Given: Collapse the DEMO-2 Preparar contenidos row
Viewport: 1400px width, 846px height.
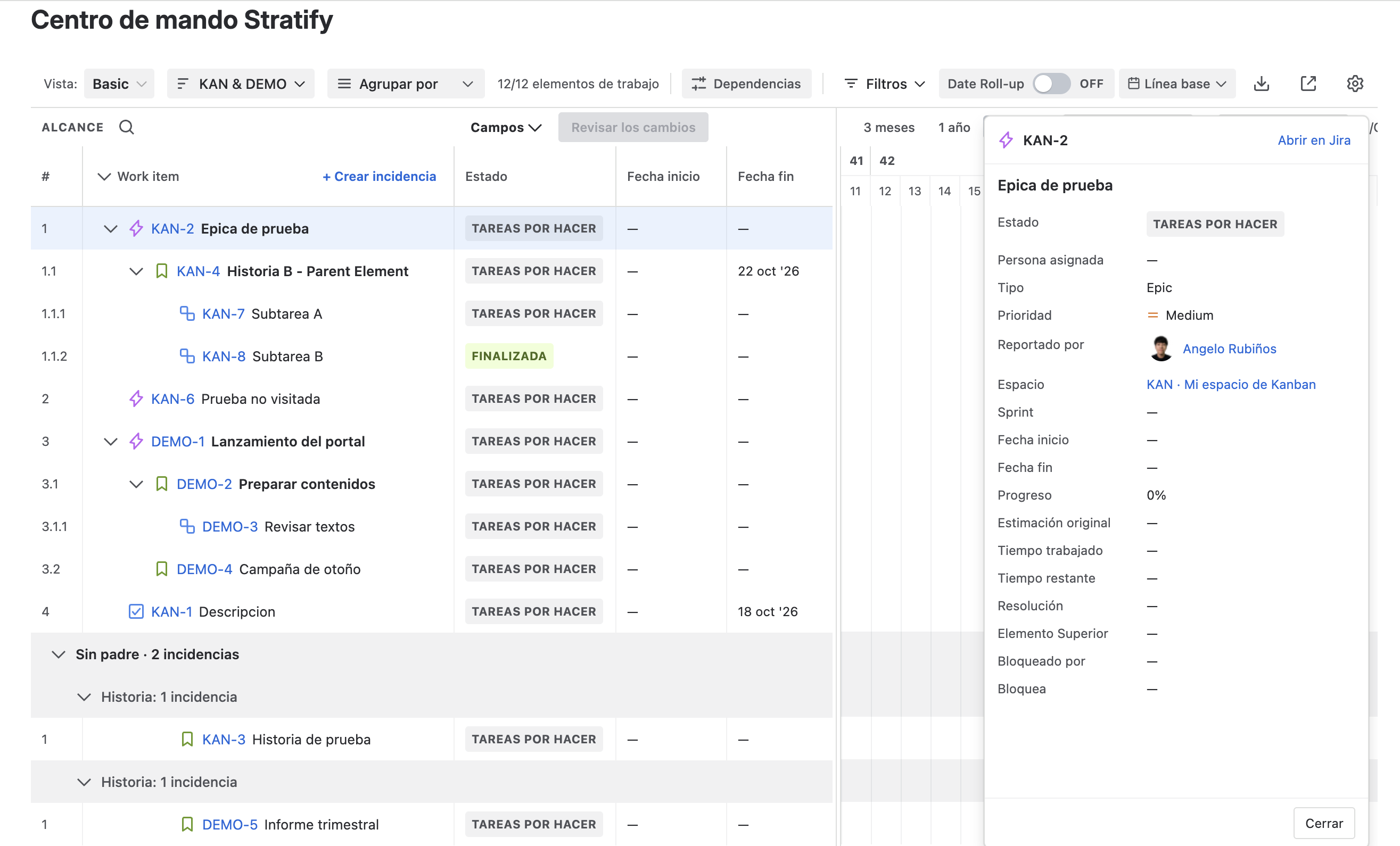Looking at the screenshot, I should coord(136,484).
